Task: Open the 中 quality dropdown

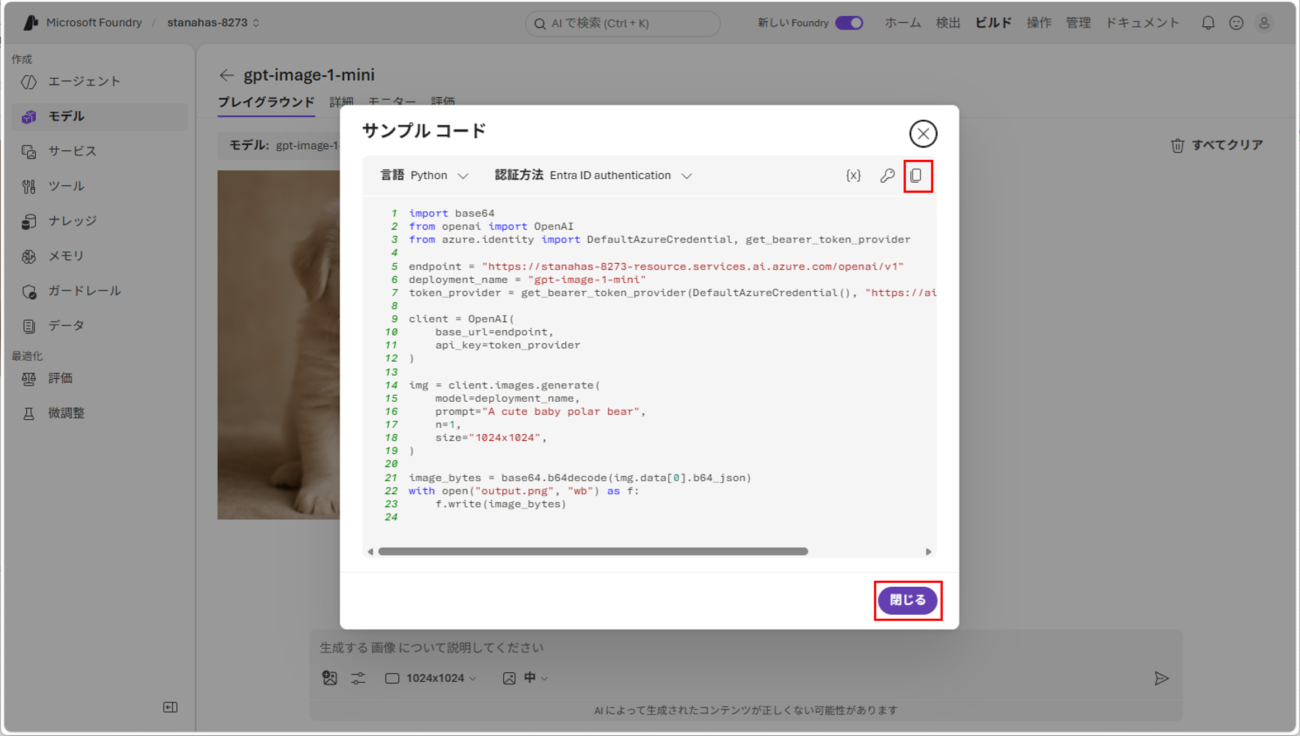Action: pyautogui.click(x=526, y=678)
